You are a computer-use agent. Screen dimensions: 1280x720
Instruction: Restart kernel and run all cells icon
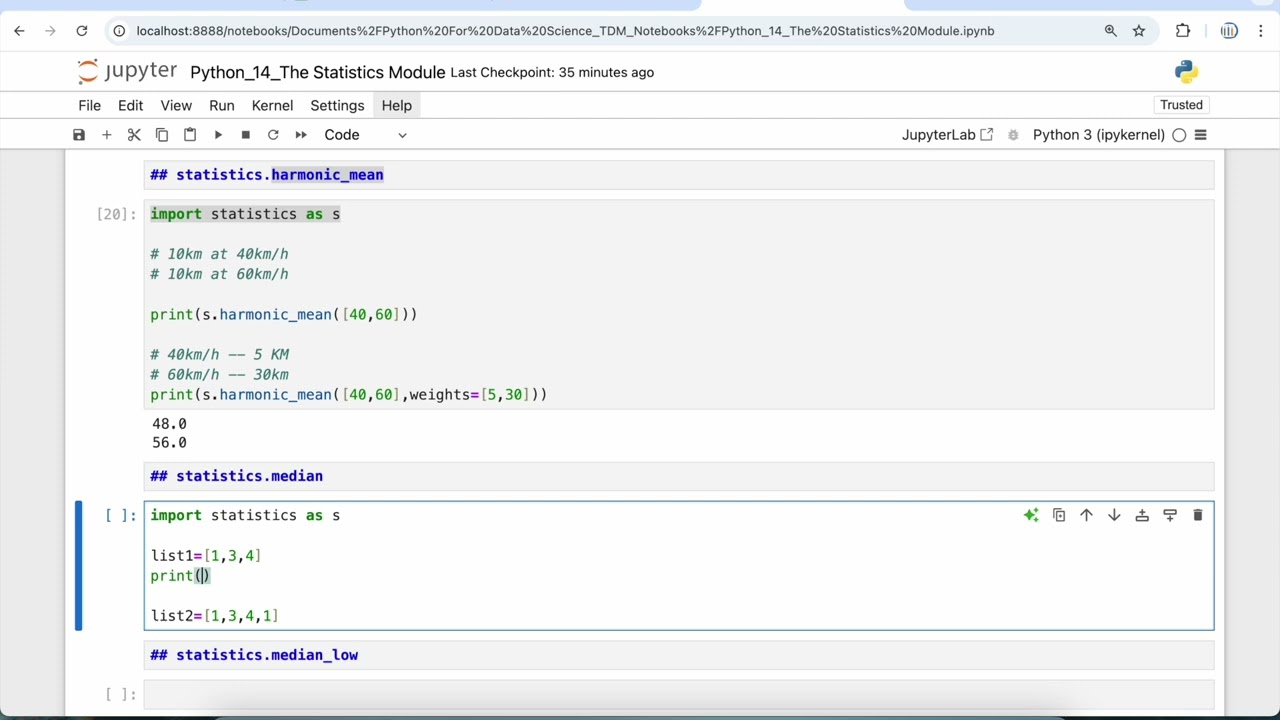coord(301,135)
